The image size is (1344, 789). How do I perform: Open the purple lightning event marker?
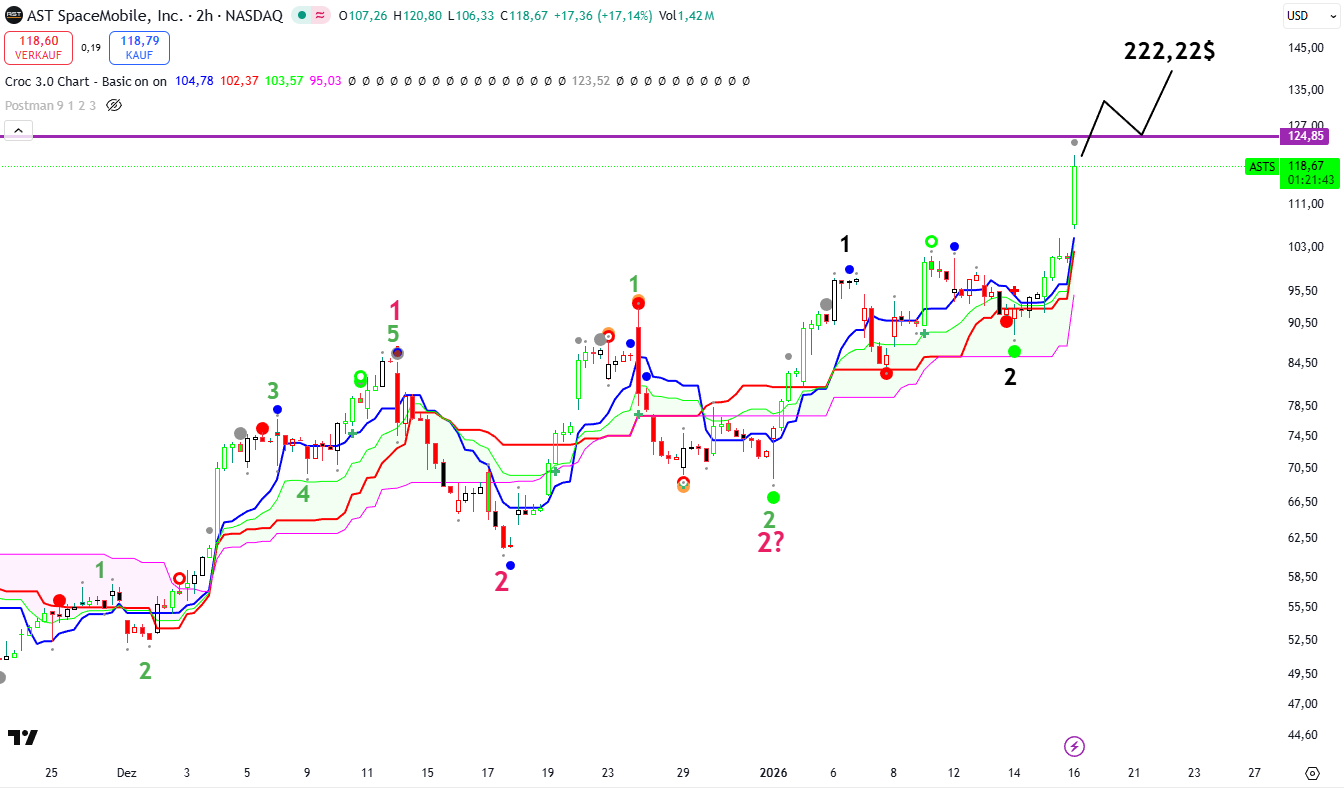[1074, 746]
